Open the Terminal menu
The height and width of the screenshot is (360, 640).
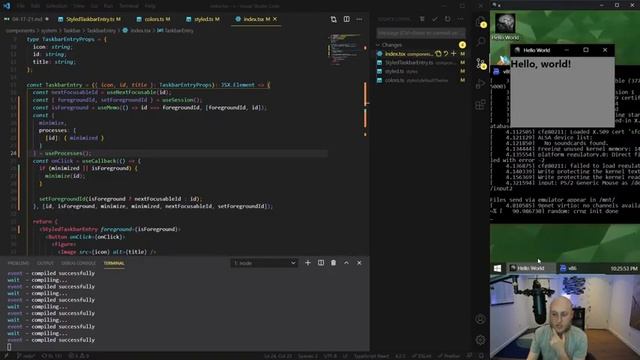(x=129, y=6)
